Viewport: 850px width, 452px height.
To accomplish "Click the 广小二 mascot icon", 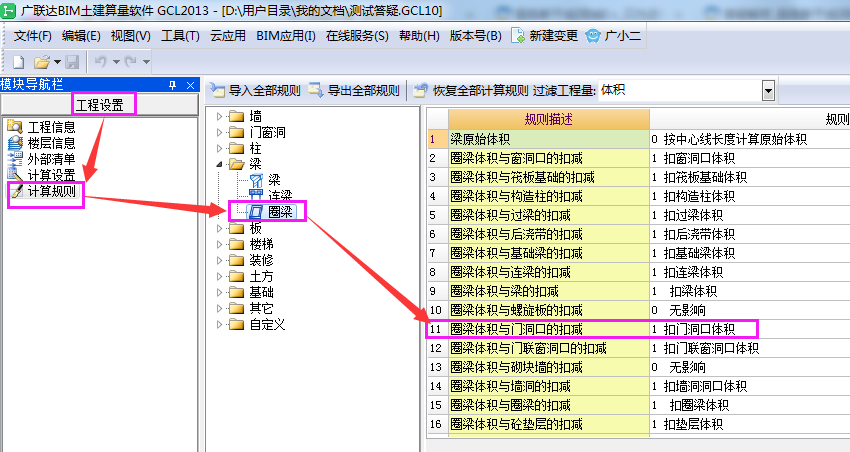I will tap(593, 36).
